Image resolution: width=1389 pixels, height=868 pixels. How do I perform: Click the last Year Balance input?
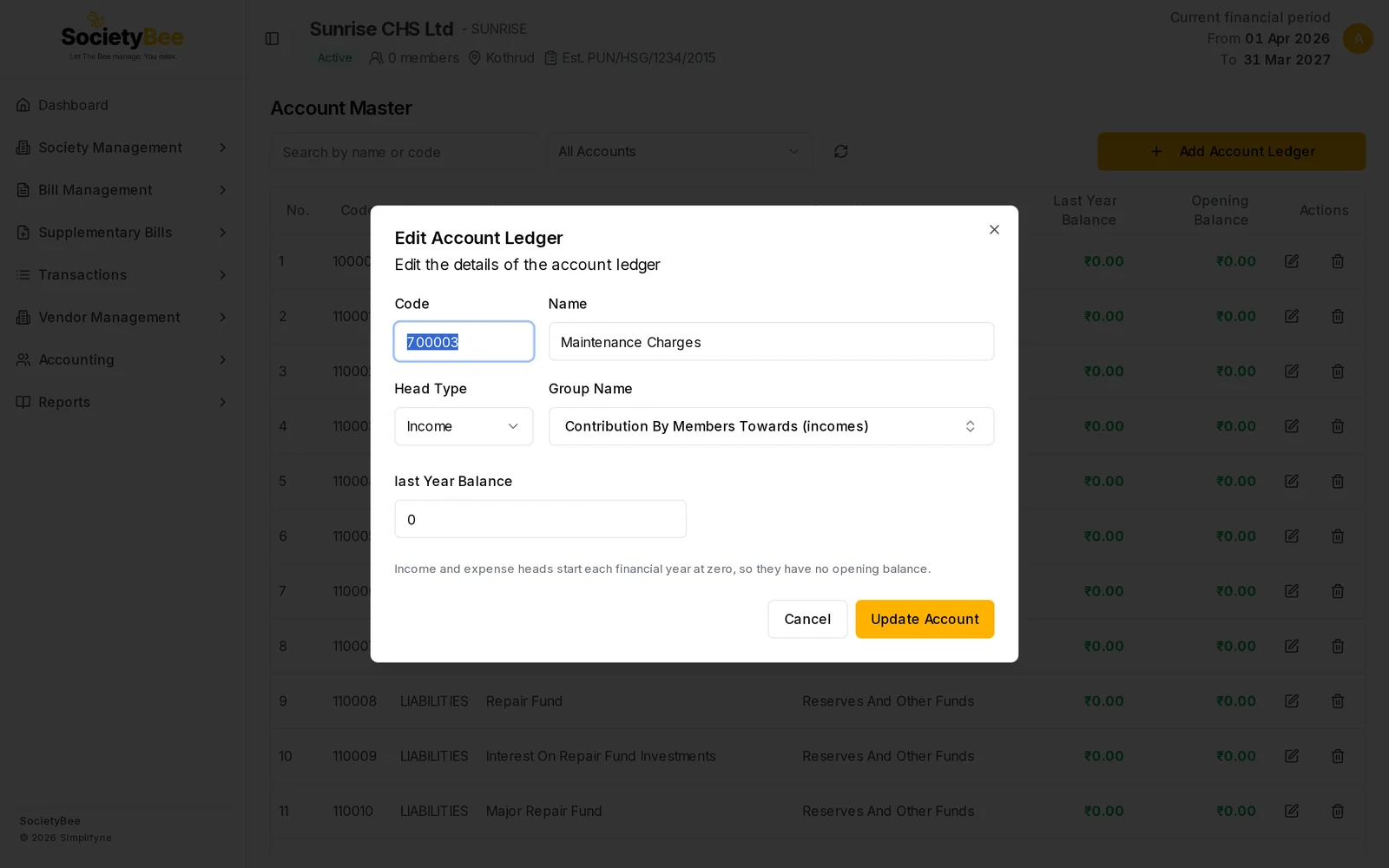[x=540, y=519]
